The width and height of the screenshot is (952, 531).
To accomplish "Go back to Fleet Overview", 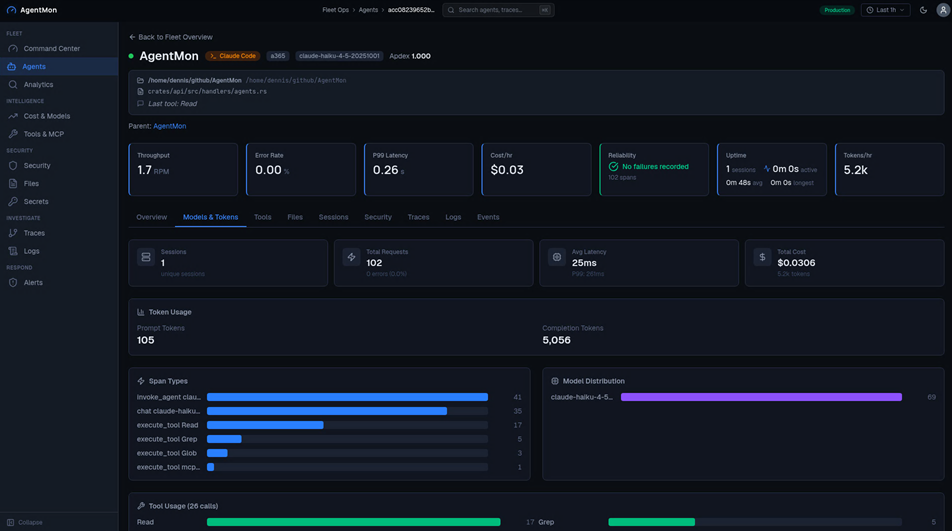I will coord(171,37).
